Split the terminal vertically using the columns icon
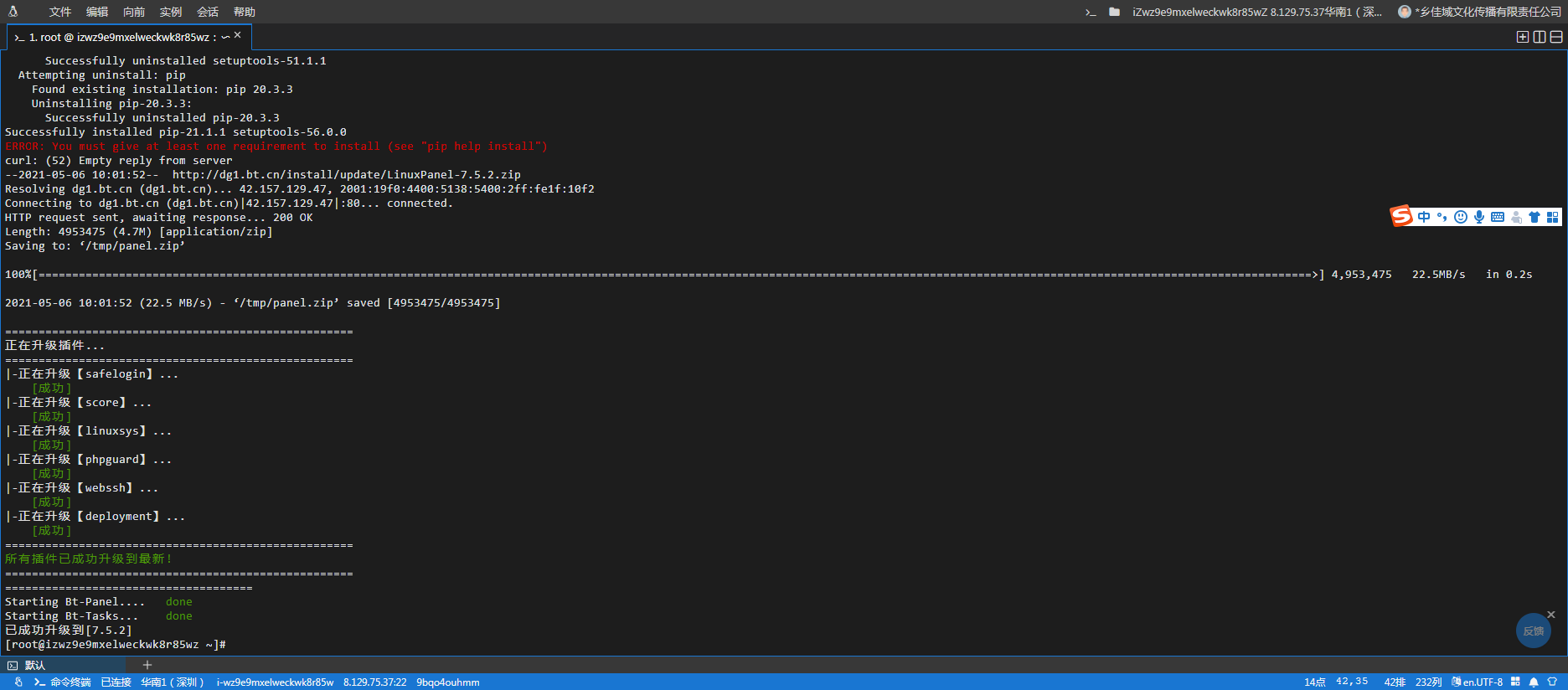1568x690 pixels. point(1540,37)
